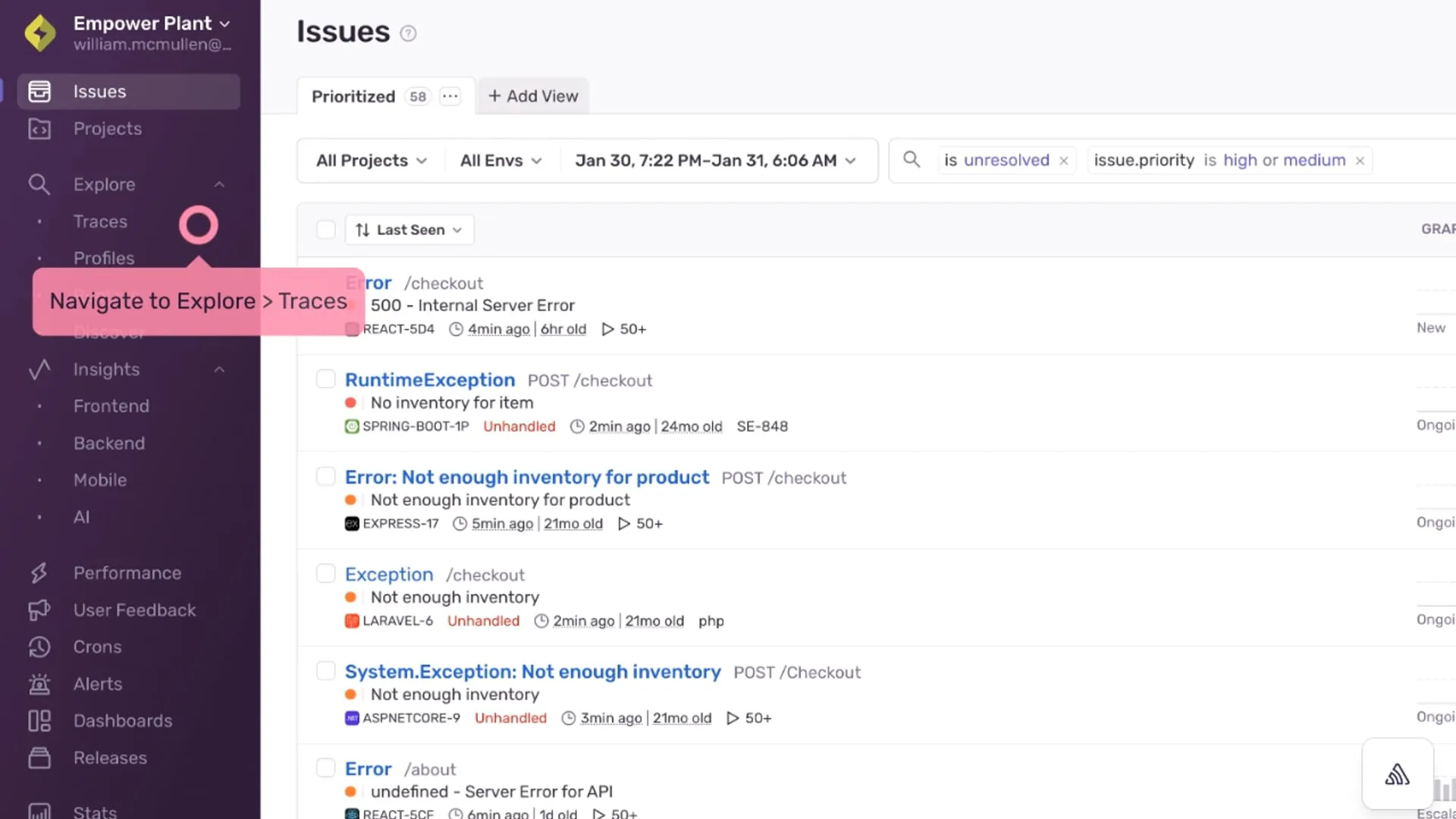This screenshot has width=1456, height=819.
Task: Toggle the select-all issues checkbox
Action: tap(326, 230)
